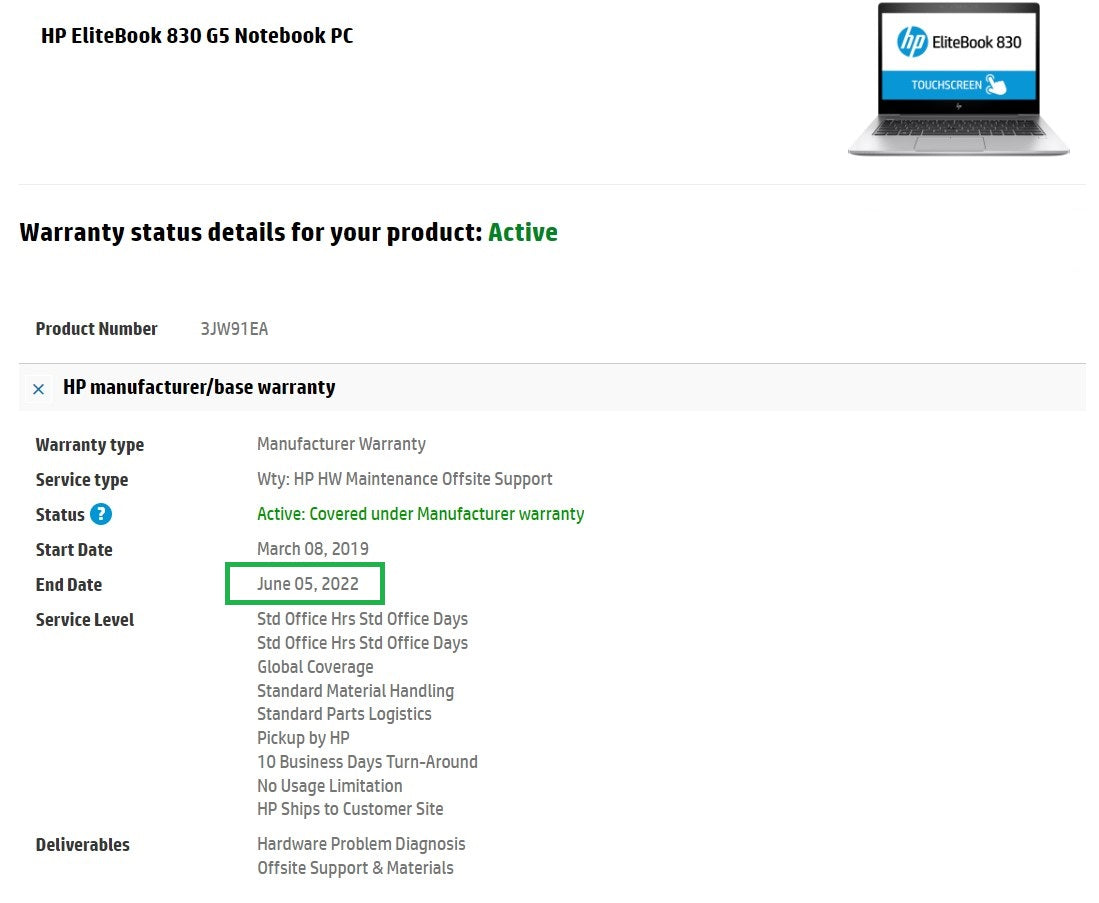Click the green Active warranty status word
This screenshot has width=1099, height=903.
523,232
